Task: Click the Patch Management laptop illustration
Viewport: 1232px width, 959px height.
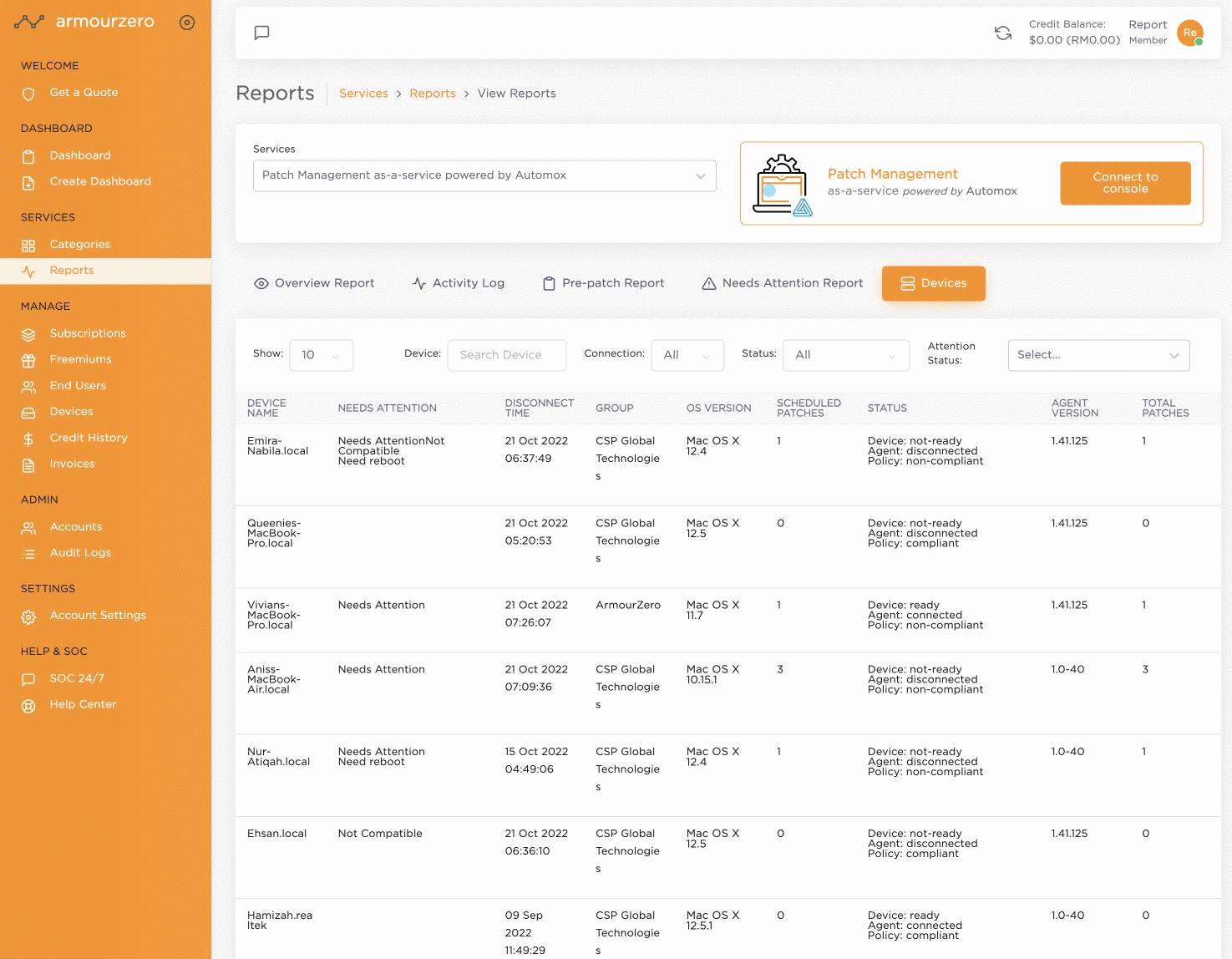Action: click(x=783, y=185)
